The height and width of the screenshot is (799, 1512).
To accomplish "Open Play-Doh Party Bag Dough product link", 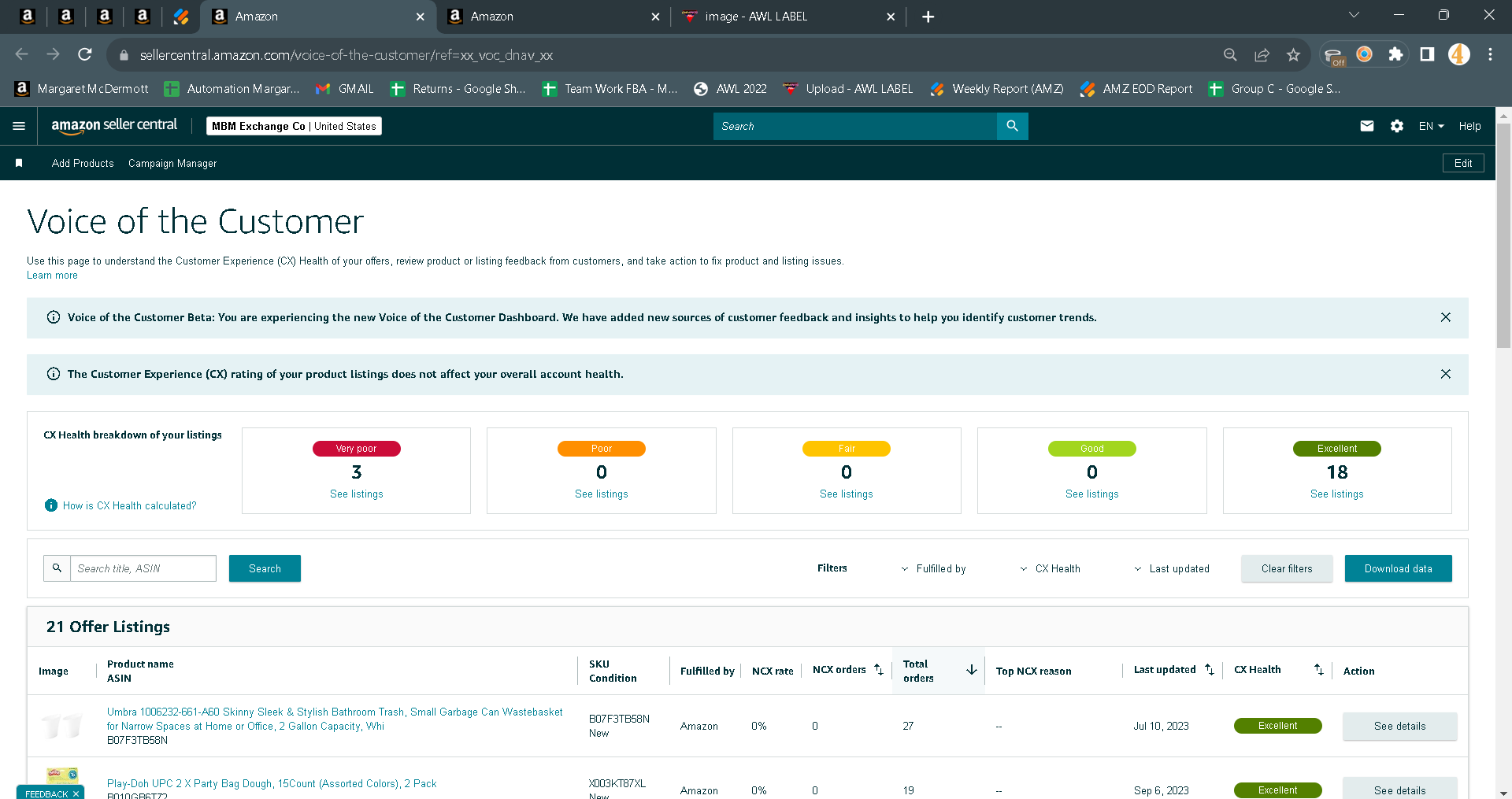I will (272, 783).
